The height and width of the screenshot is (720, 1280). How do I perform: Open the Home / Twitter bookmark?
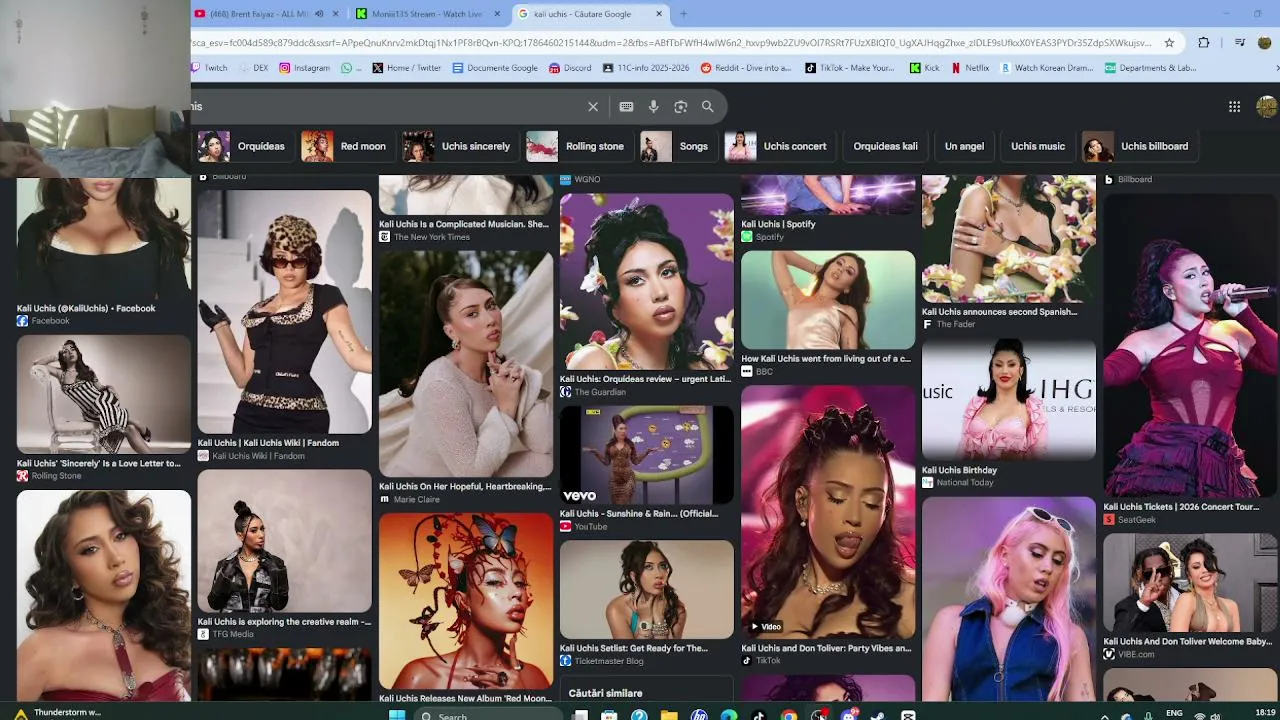pos(407,68)
